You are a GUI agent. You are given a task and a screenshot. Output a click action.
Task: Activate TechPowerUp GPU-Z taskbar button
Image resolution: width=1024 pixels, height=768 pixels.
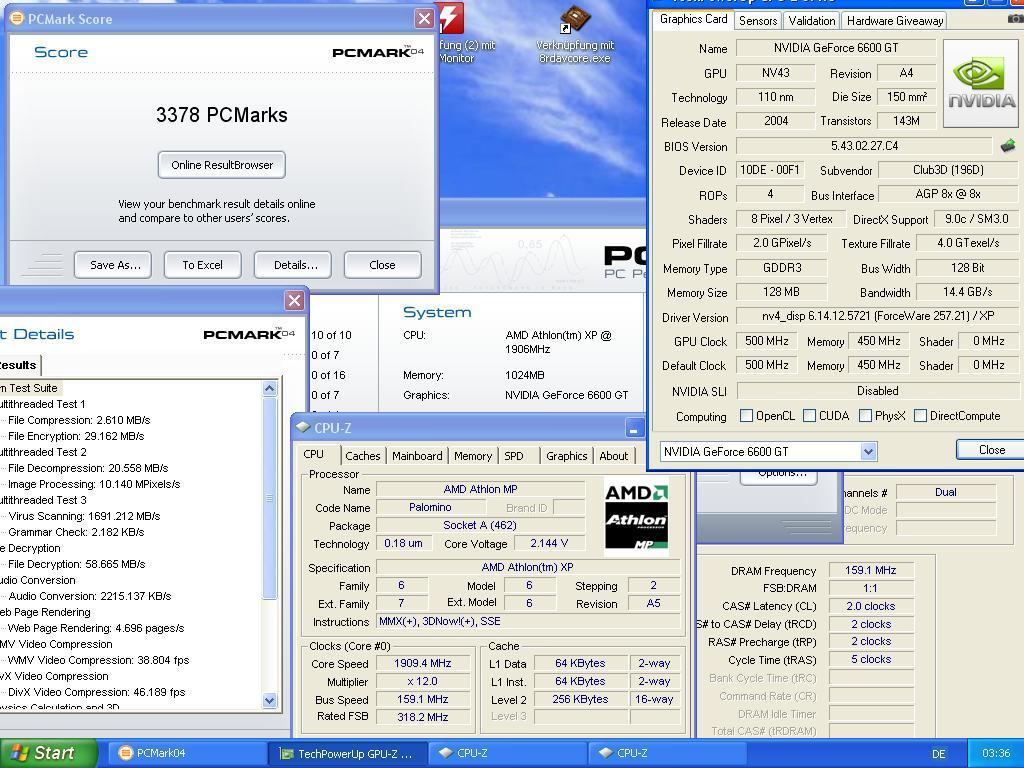(x=346, y=753)
